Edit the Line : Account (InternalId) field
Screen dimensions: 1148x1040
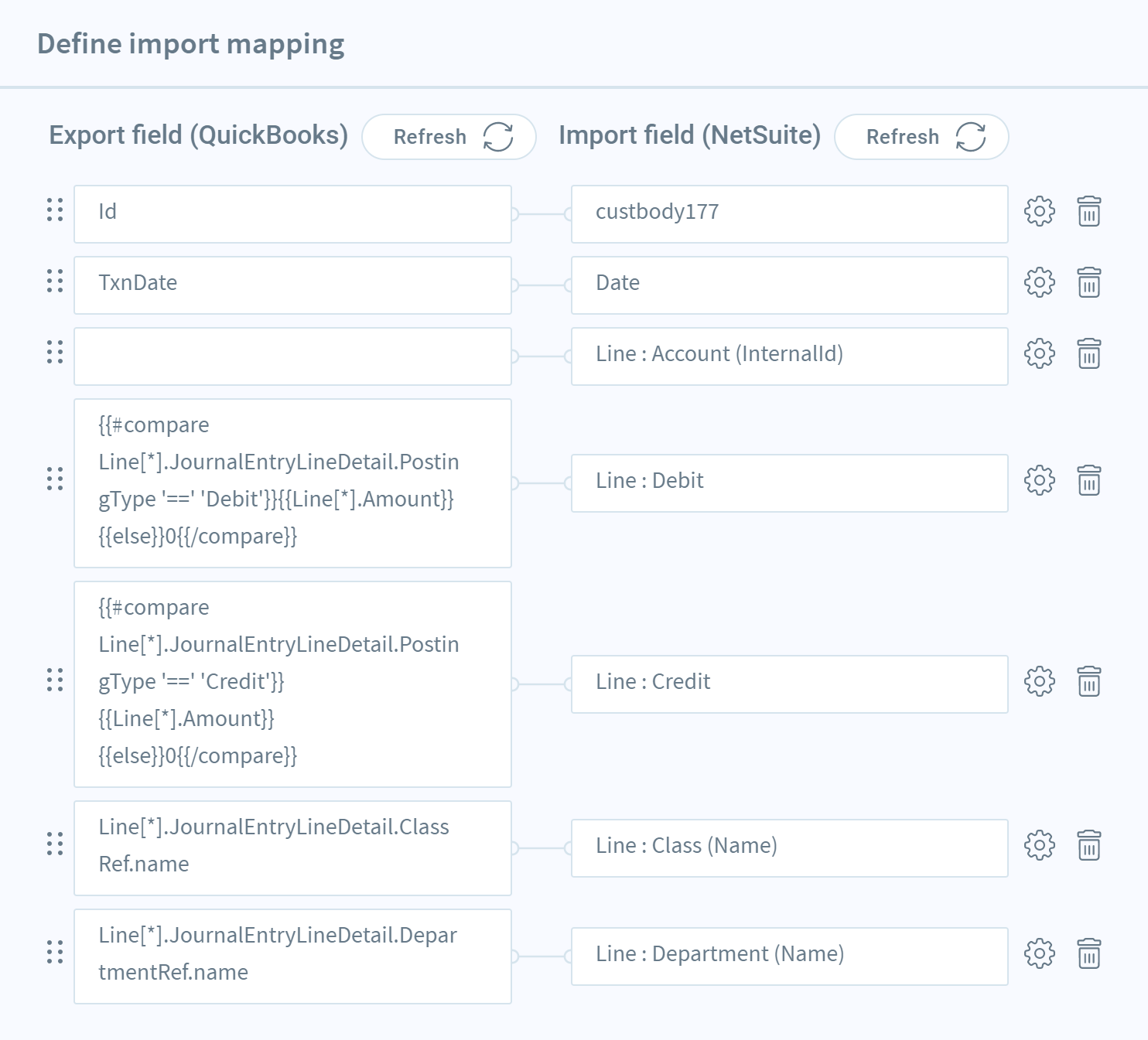tap(790, 356)
